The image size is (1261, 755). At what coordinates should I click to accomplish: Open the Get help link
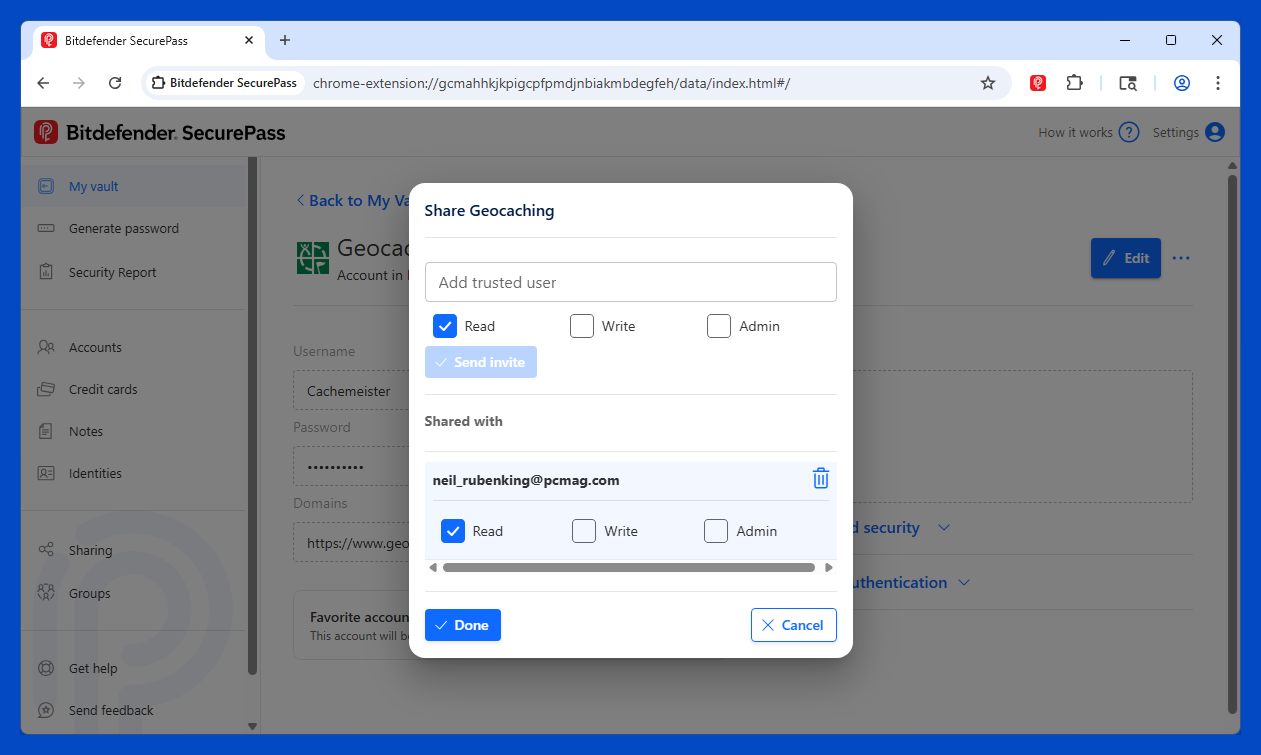(x=93, y=668)
